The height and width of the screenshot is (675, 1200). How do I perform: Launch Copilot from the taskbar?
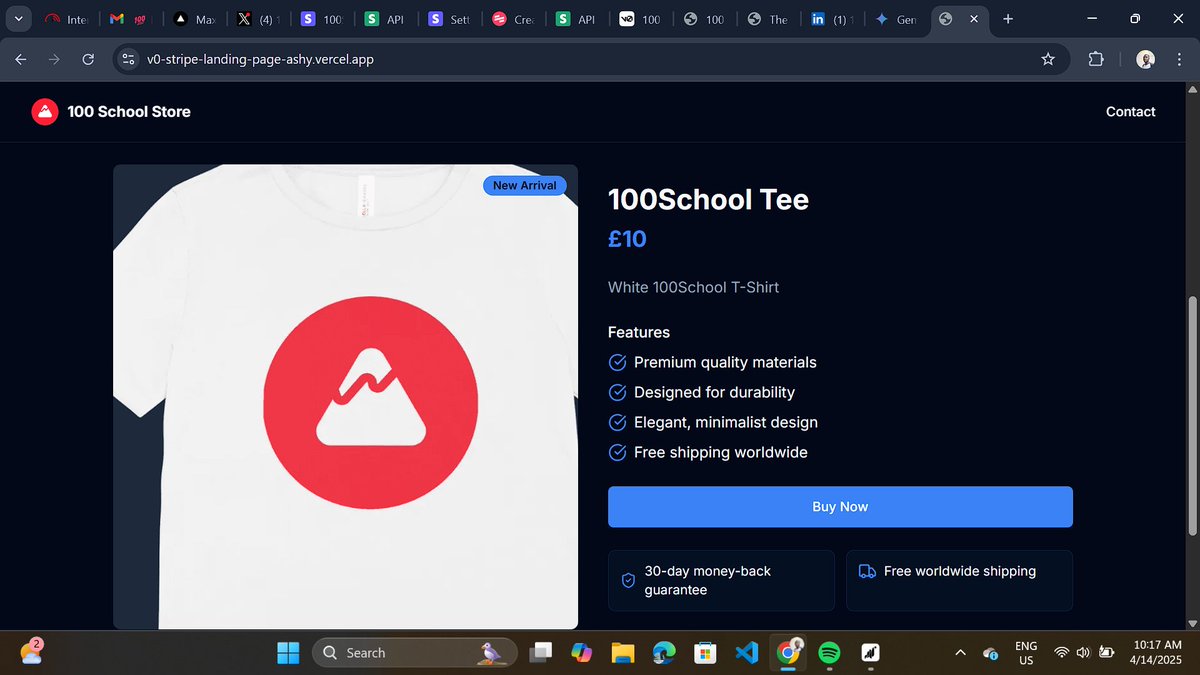point(582,653)
